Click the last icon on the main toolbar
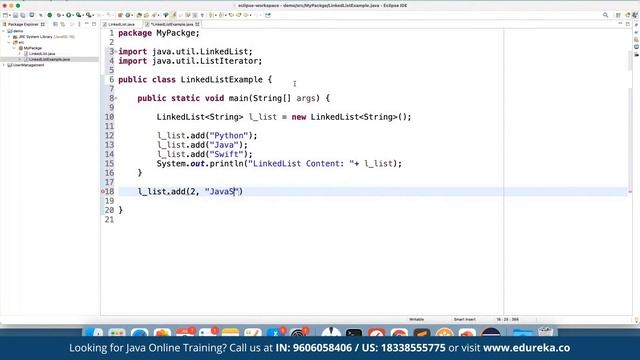This screenshot has height=360, width=640. point(268,15)
